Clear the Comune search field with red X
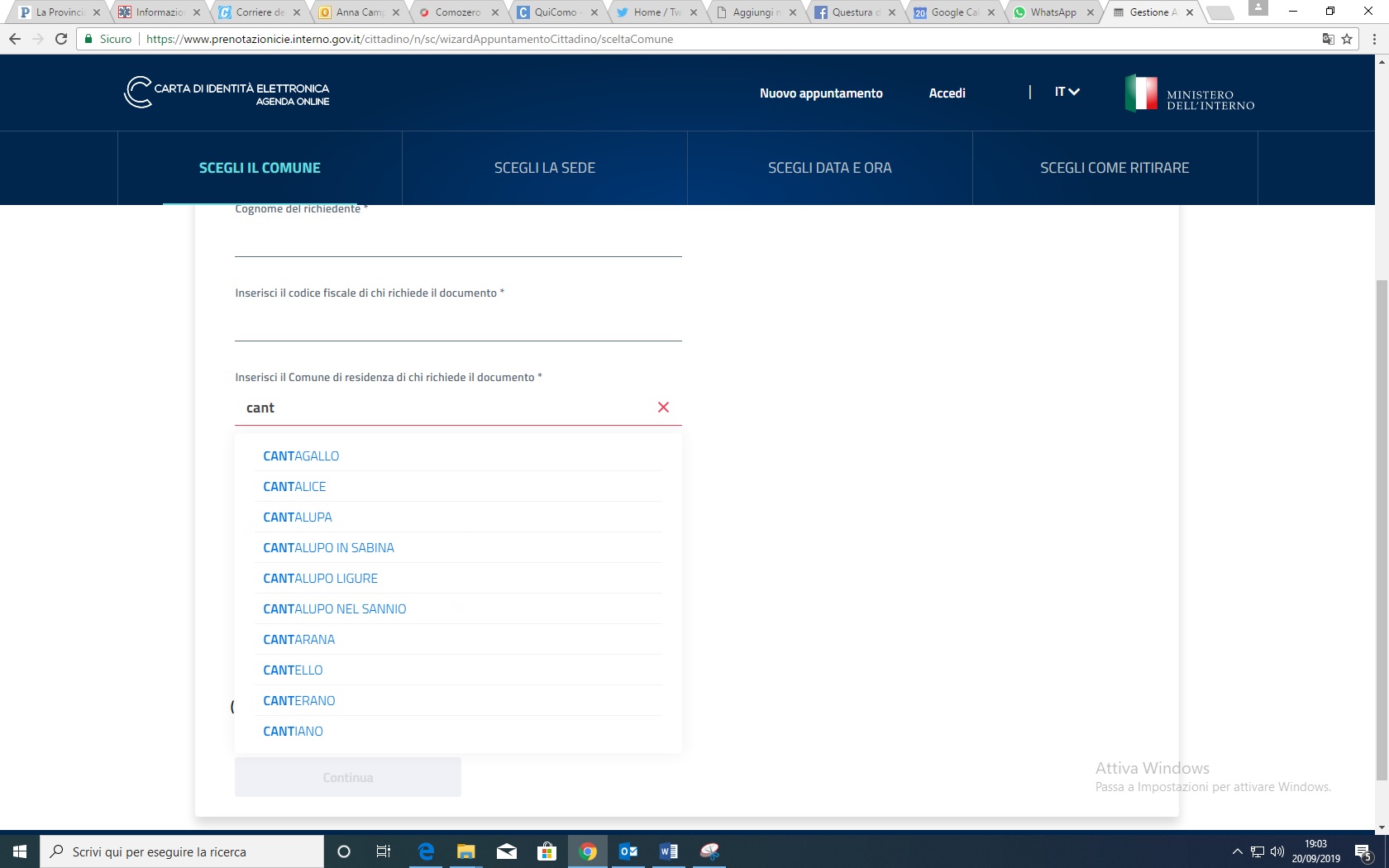Screen dimensions: 1389x868 coord(663,408)
